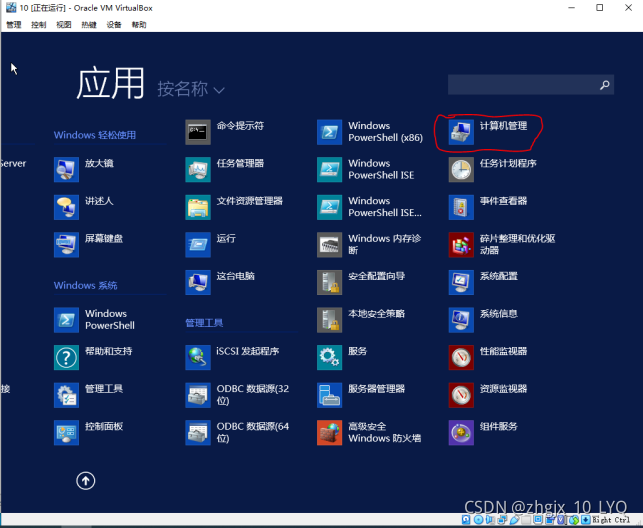
Task: Open 系统信息 system information icon
Action: pyautogui.click(x=461, y=320)
